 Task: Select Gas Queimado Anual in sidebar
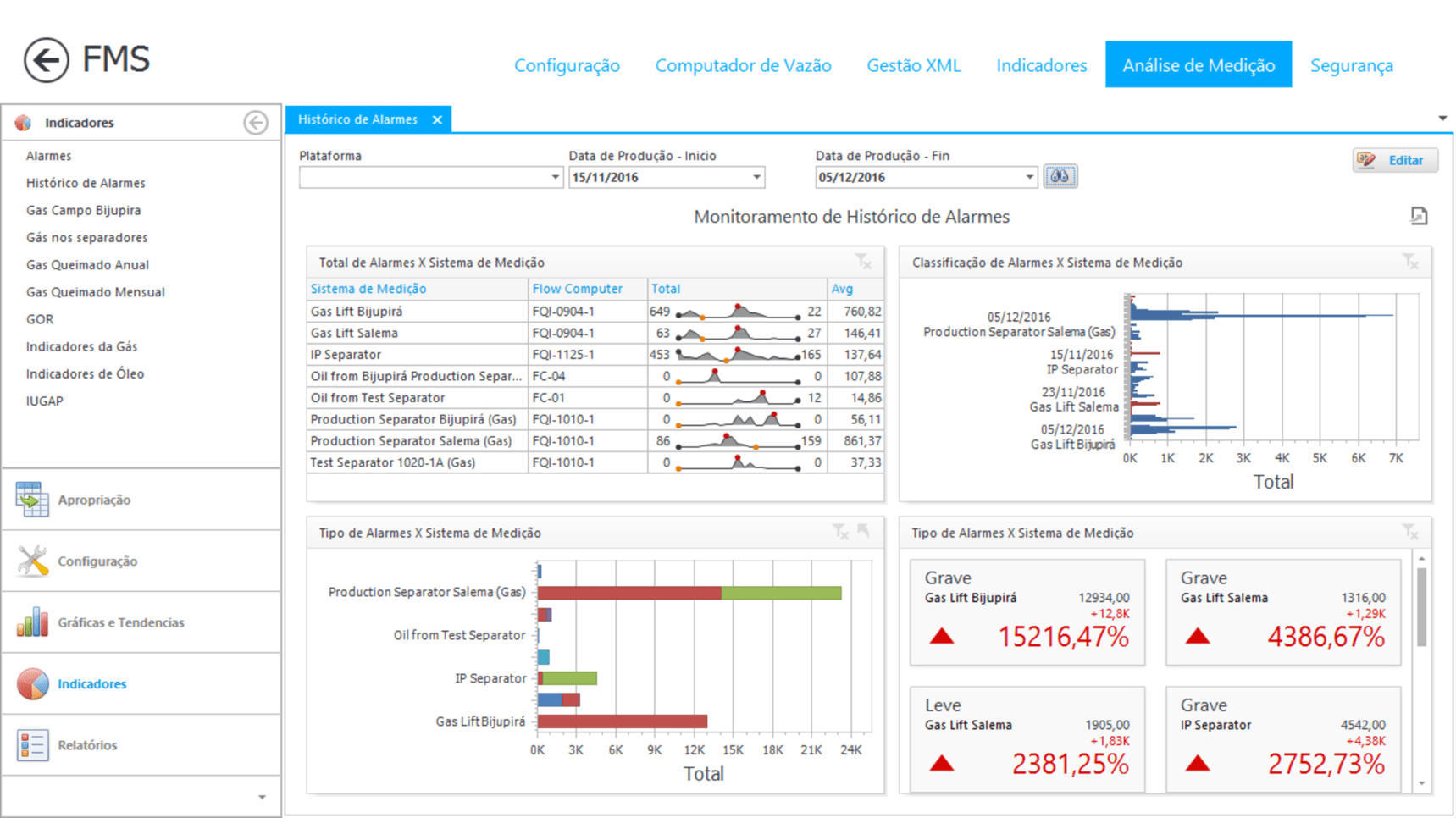[87, 265]
